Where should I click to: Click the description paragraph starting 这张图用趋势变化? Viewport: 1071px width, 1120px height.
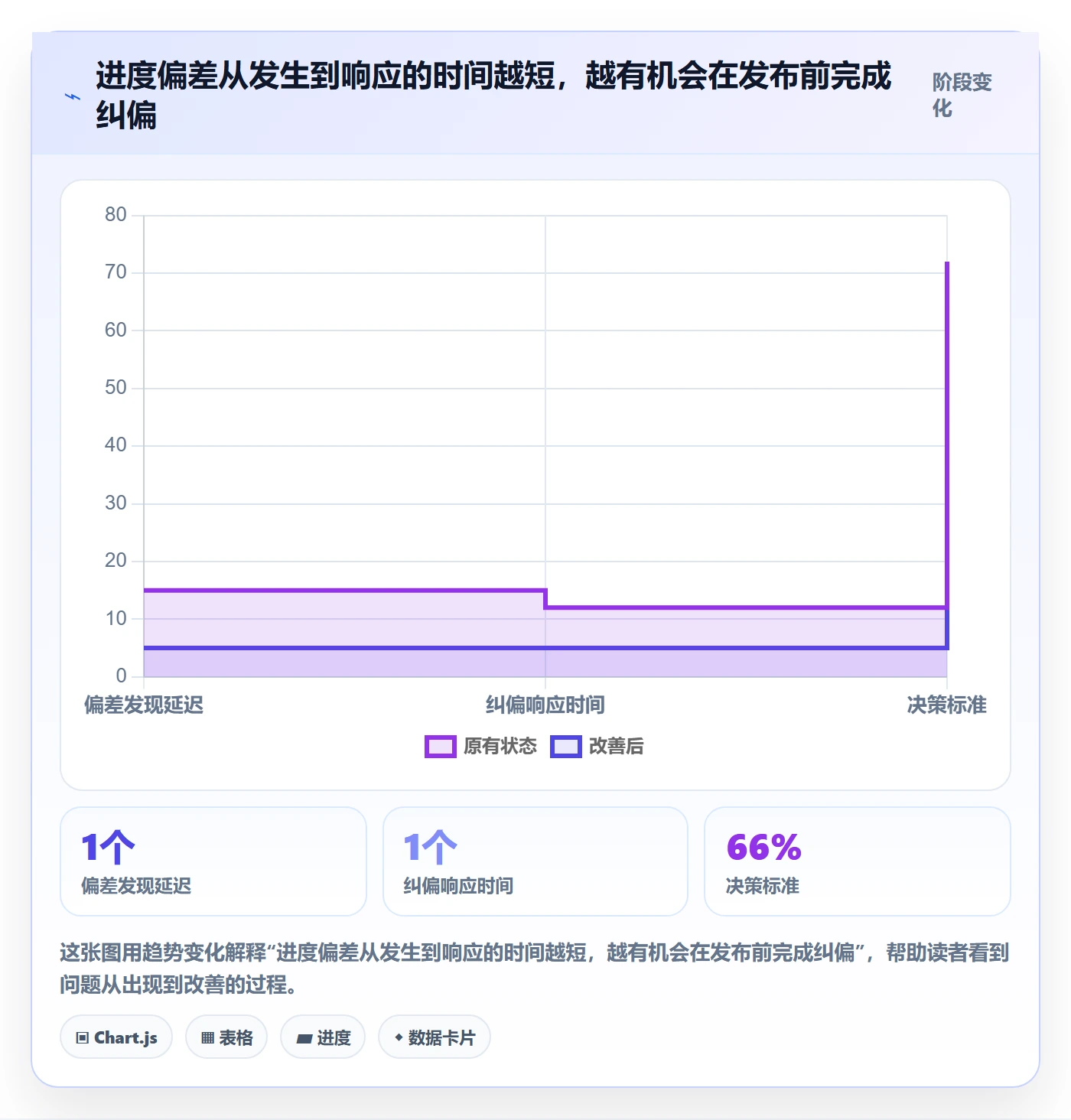535,969
